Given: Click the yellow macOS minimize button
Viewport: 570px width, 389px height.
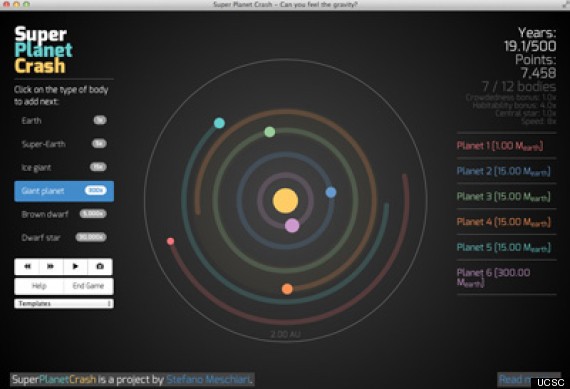Looking at the screenshot, I should coord(16,4).
